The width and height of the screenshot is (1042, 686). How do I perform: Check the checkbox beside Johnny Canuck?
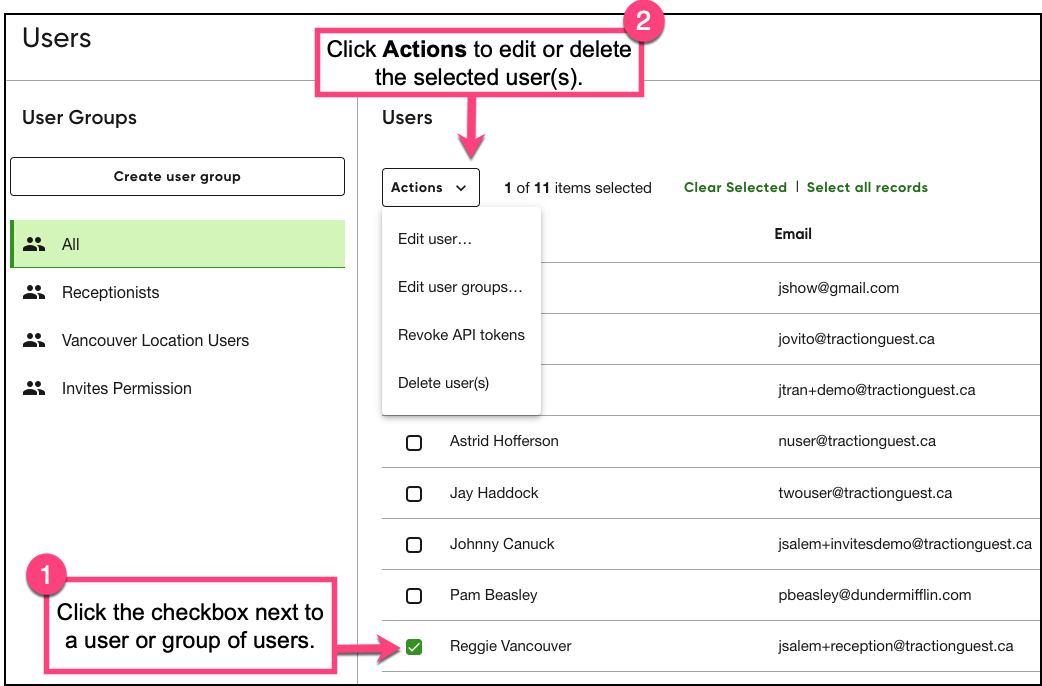[x=414, y=544]
